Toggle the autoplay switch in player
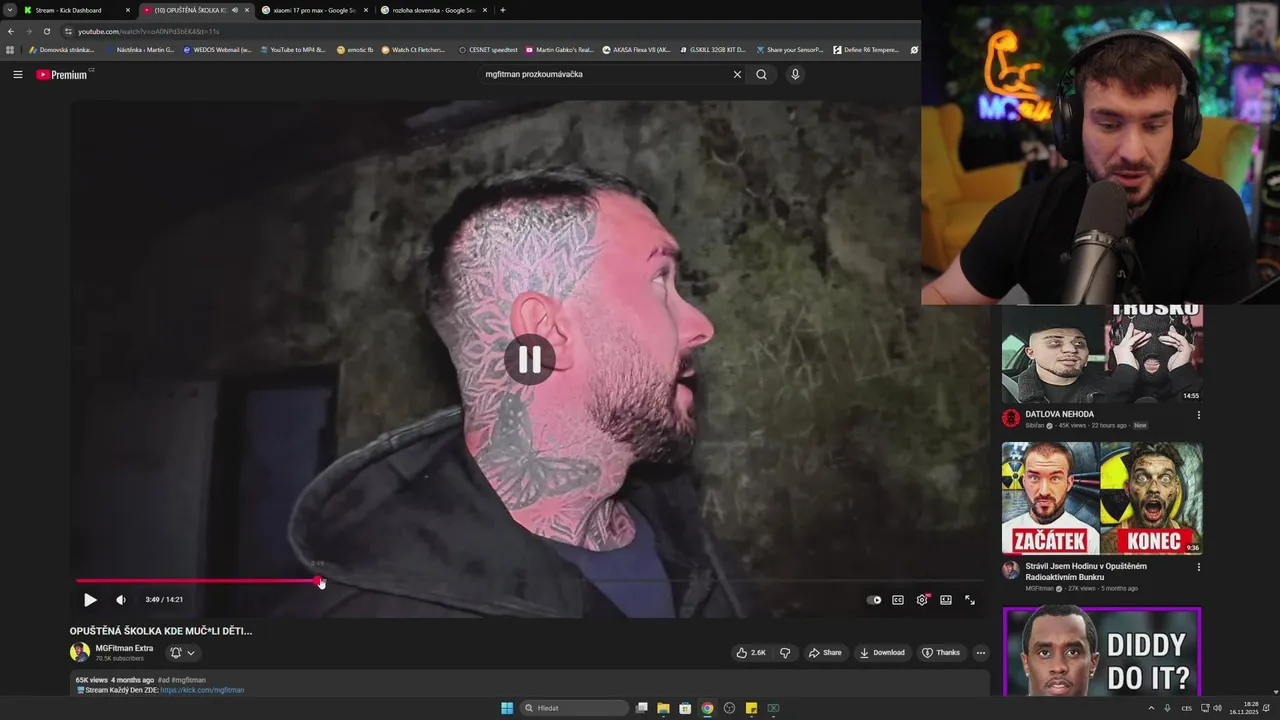 [x=874, y=600]
